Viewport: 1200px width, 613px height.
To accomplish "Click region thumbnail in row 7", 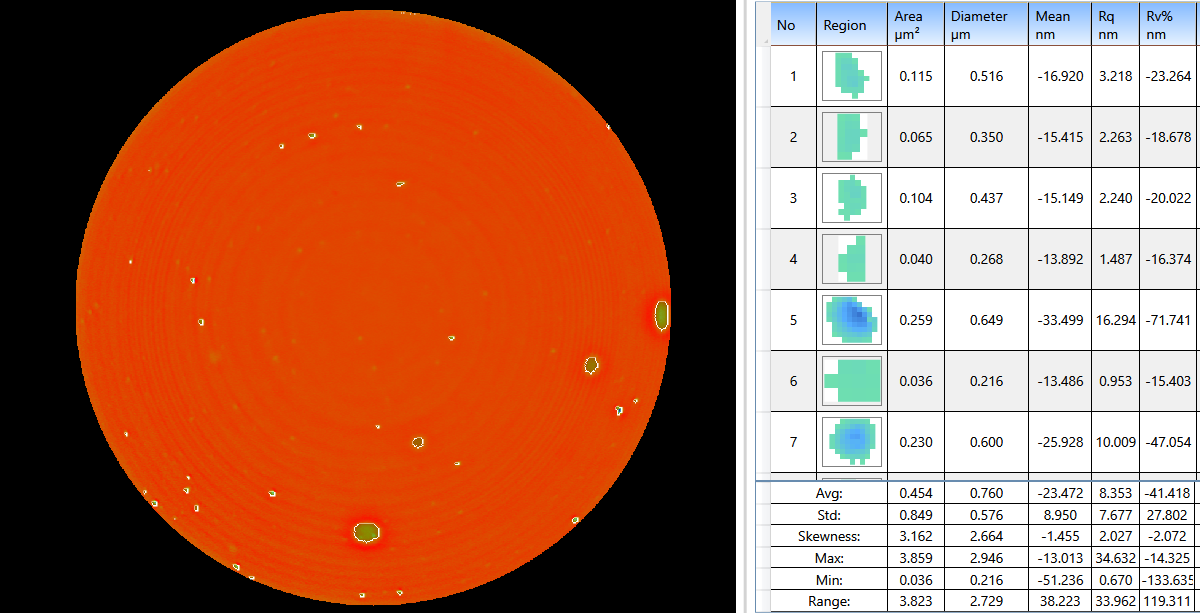I will [x=851, y=442].
